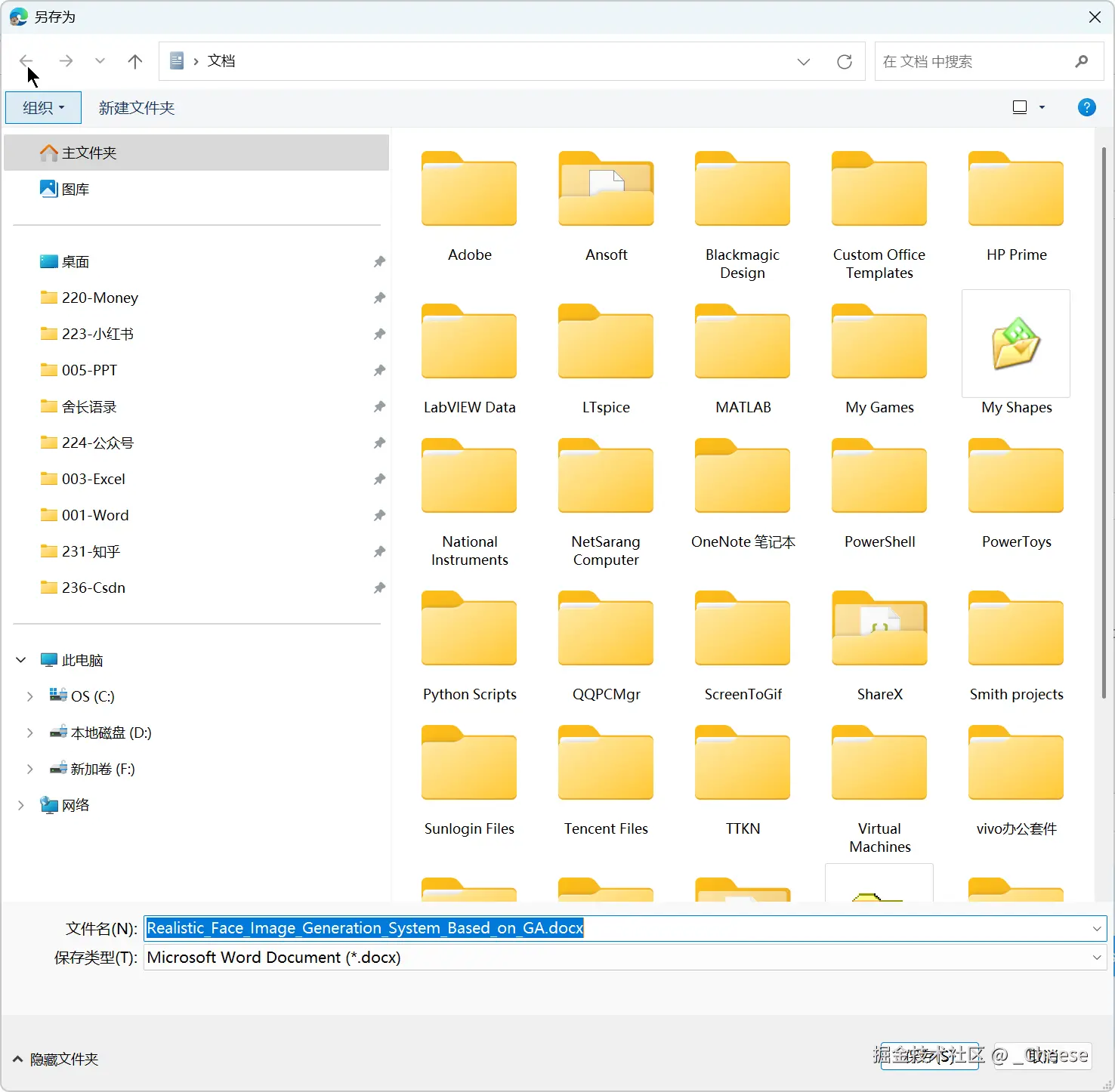The height and width of the screenshot is (1092, 1115).
Task: Select the Python Scripts folder
Action: [469, 646]
